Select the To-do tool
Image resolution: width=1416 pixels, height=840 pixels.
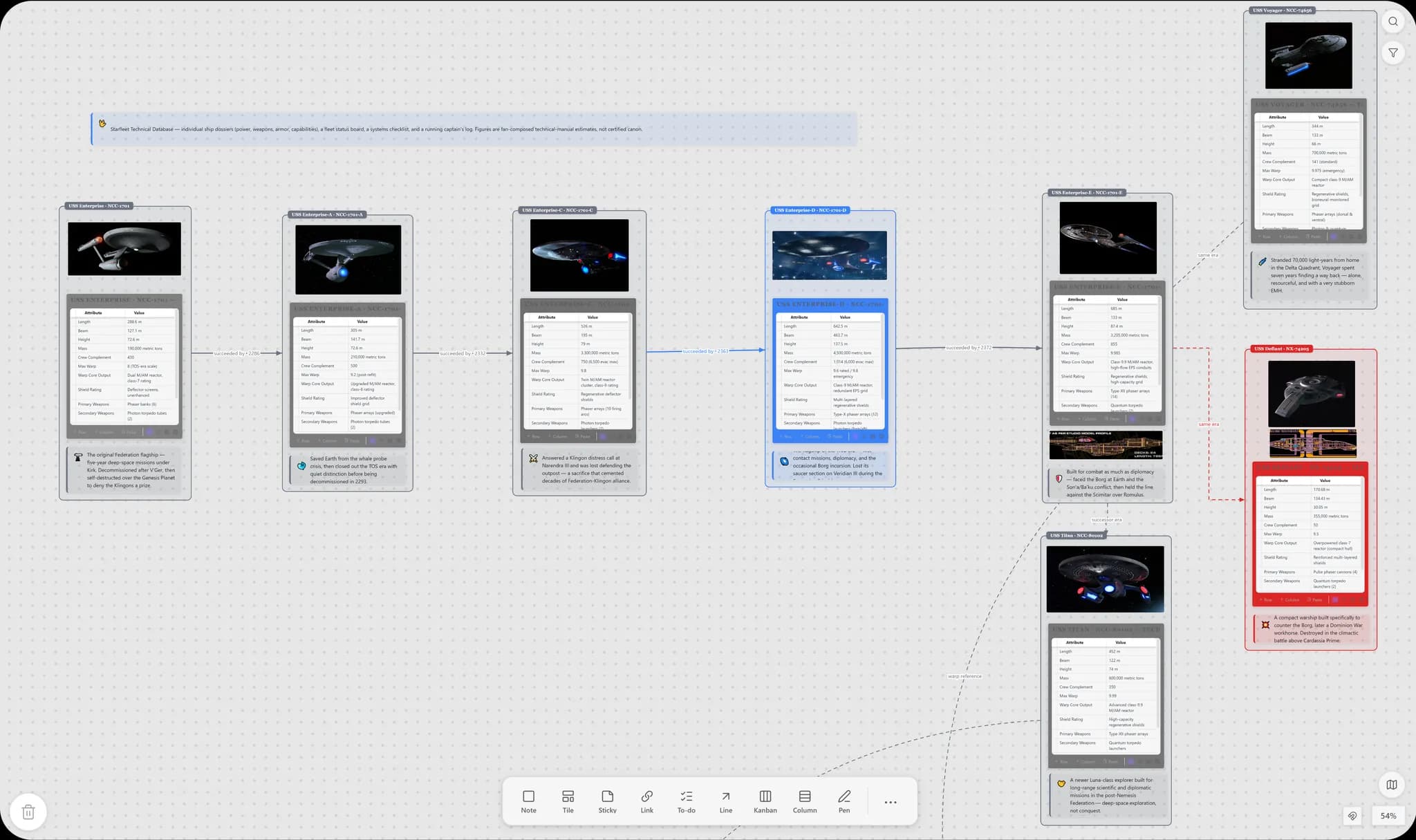click(686, 802)
